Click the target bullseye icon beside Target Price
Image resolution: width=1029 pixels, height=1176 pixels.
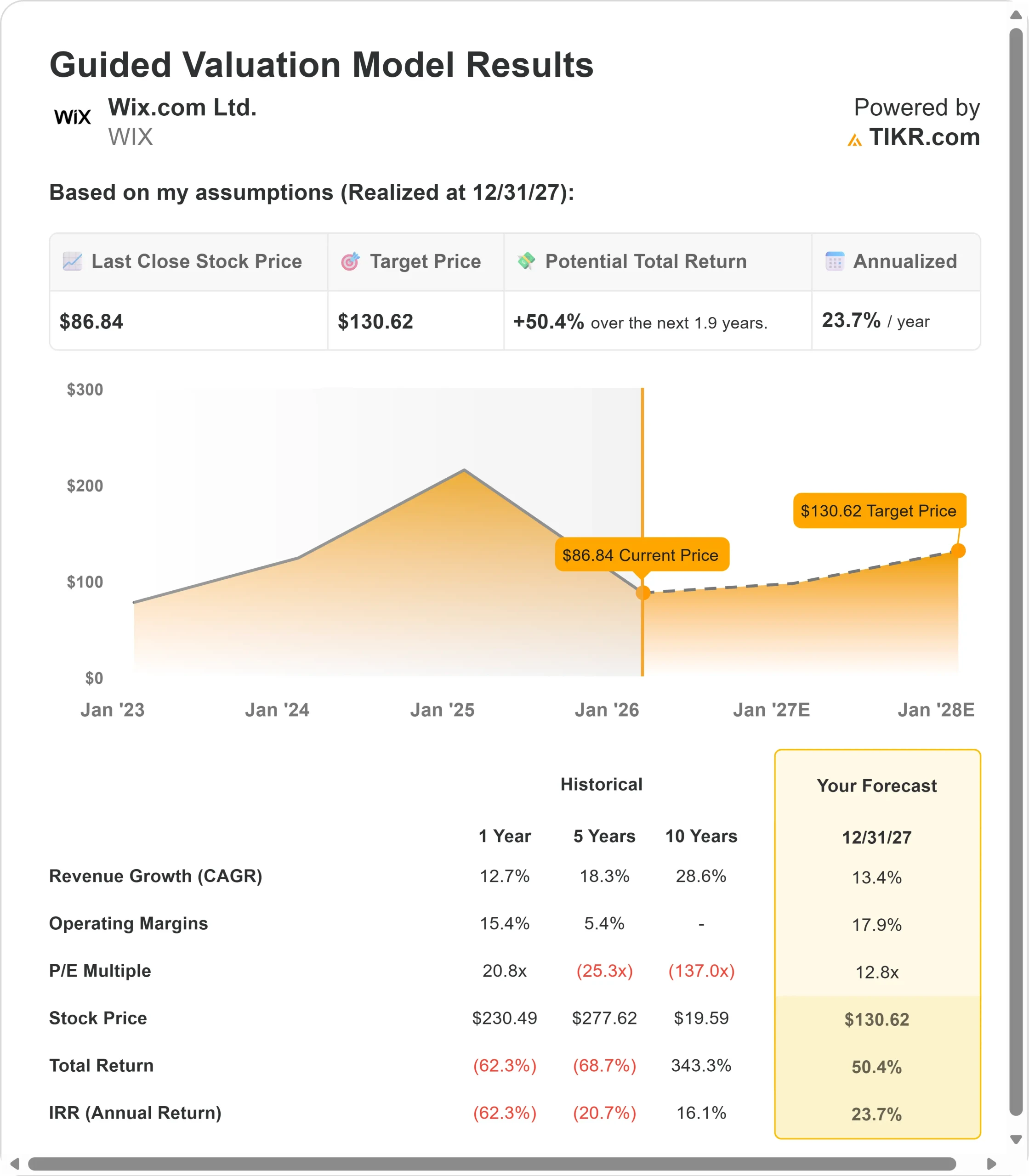350,261
